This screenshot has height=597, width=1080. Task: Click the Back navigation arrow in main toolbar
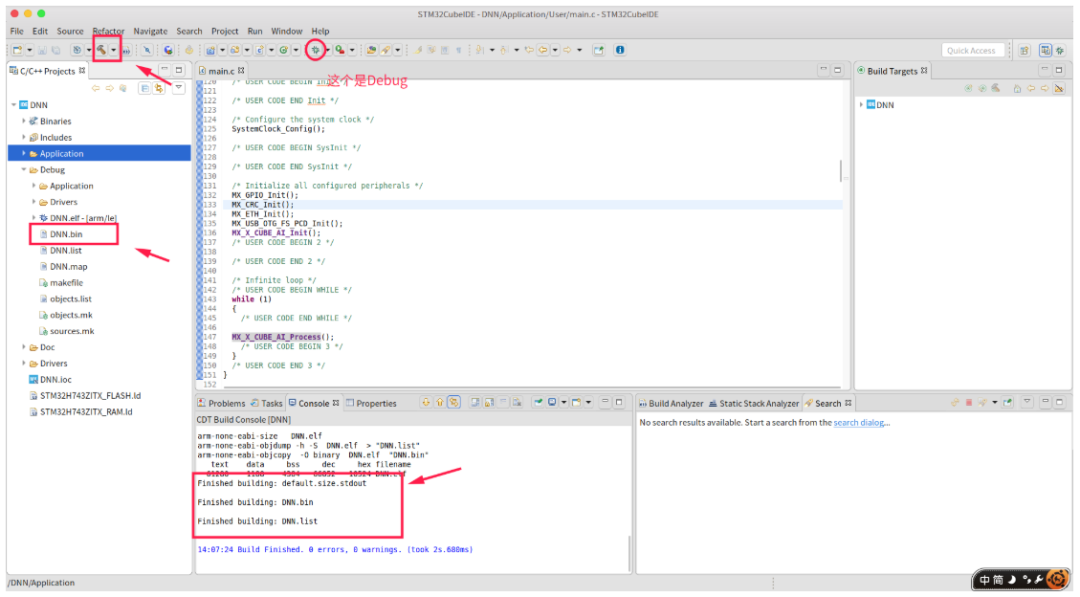point(543,50)
